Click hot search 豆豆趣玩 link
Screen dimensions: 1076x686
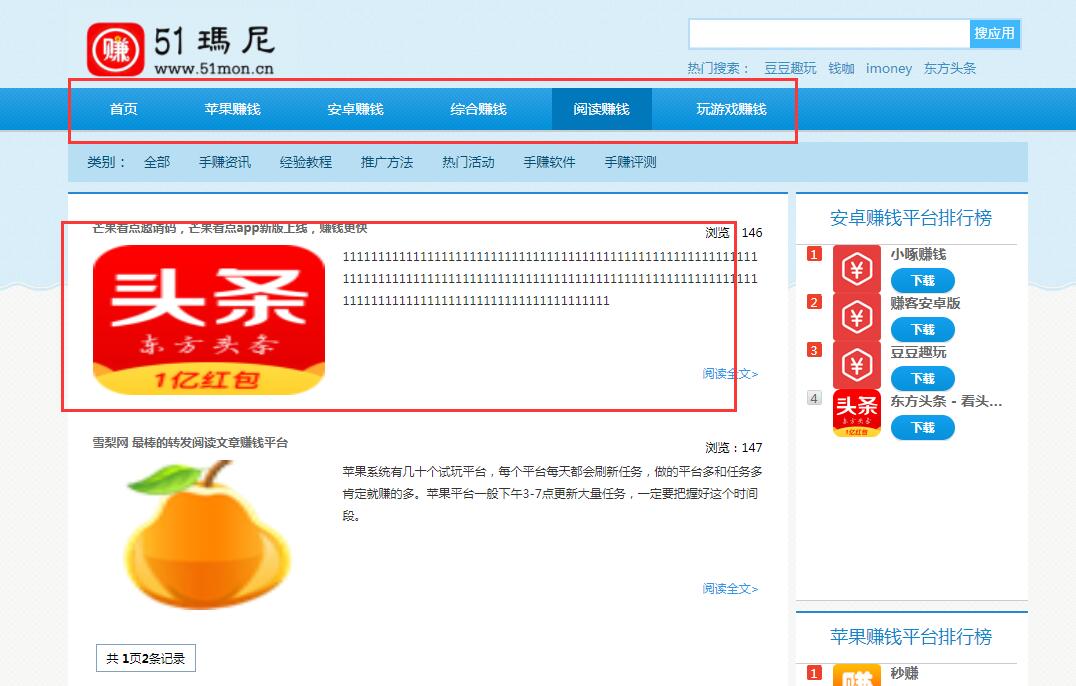click(791, 69)
